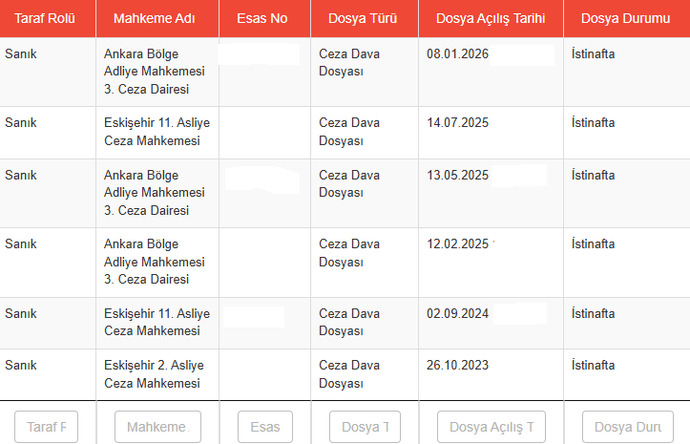This screenshot has width=690, height=444.
Task: Sort by Dosya Açılış Tarihi header
Action: point(490,18)
